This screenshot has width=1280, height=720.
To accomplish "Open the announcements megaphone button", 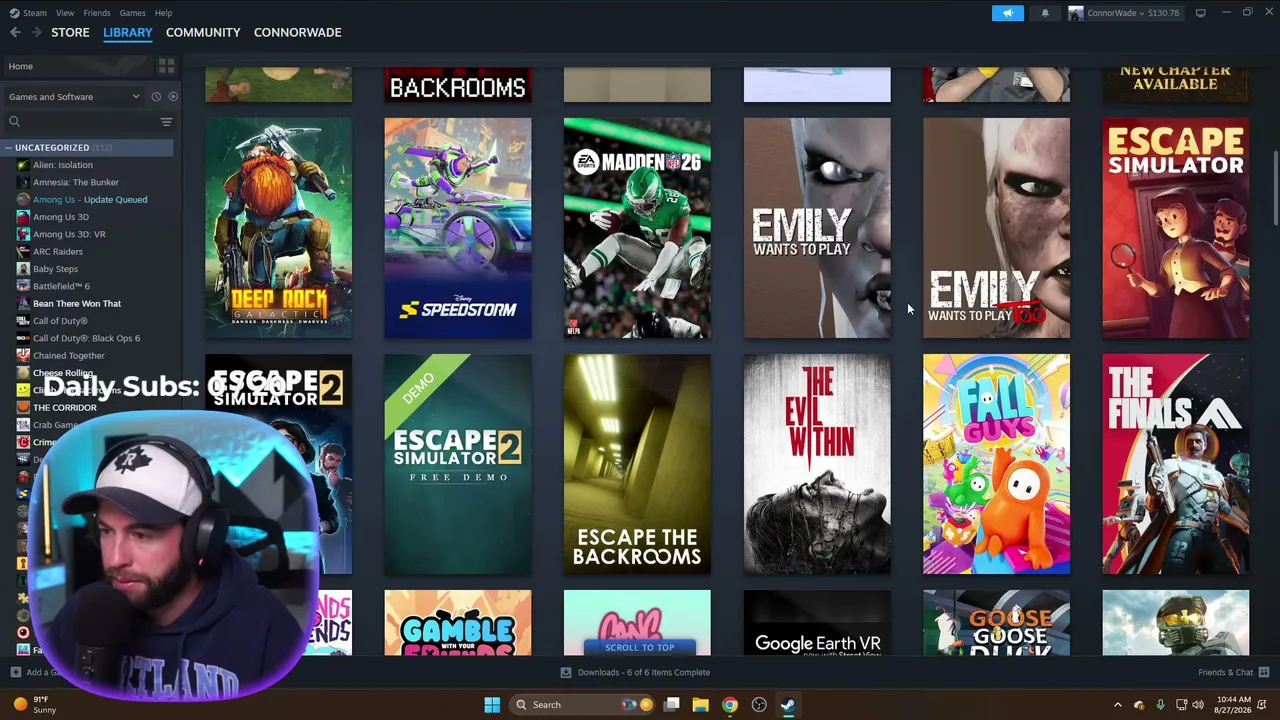I will (x=1007, y=13).
